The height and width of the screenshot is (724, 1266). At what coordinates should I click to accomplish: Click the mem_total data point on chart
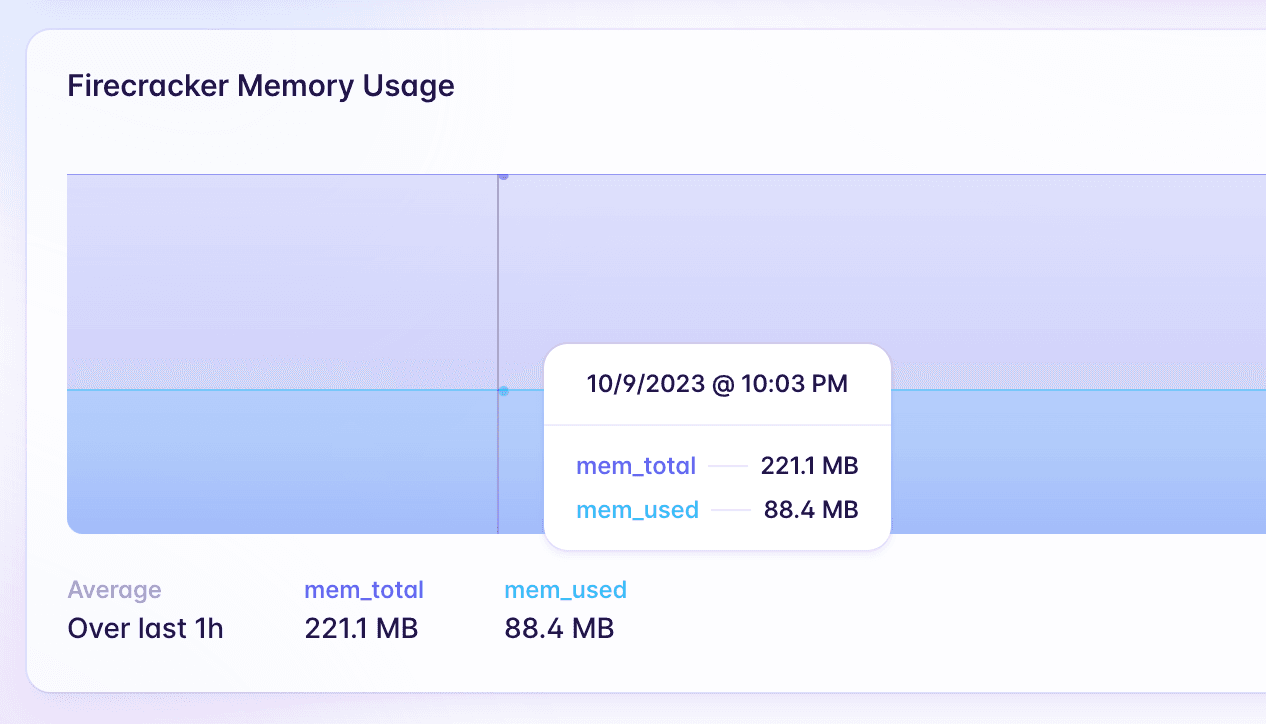[503, 176]
